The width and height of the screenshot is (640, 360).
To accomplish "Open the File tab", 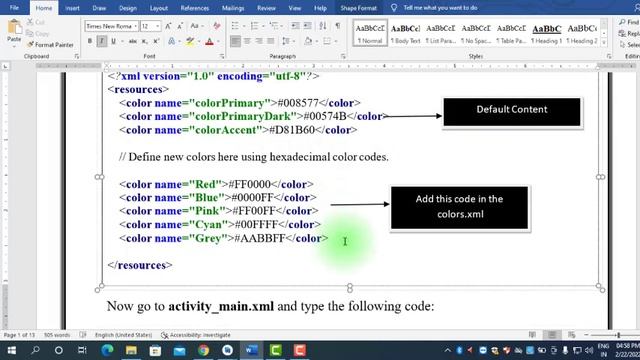I will point(14,8).
